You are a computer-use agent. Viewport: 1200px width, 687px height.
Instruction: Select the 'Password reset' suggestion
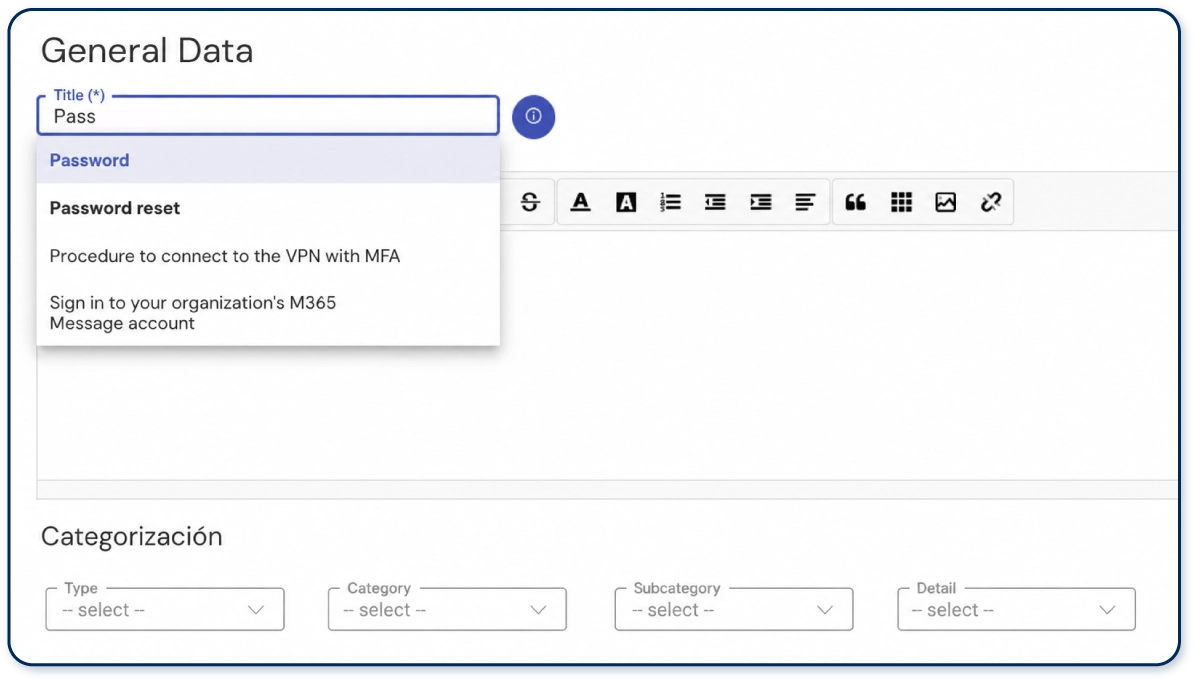pos(268,208)
